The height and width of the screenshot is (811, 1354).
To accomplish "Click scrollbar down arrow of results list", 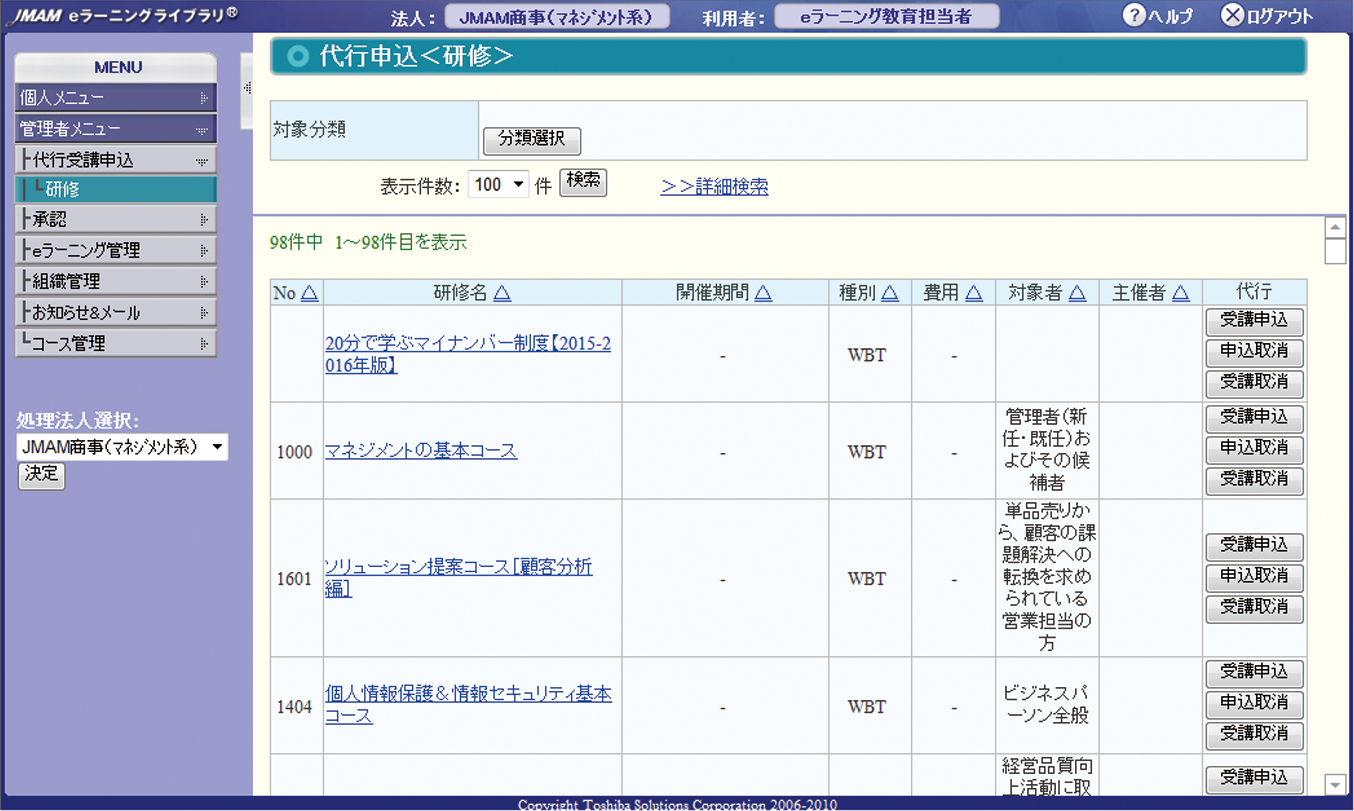I will click(1335, 784).
